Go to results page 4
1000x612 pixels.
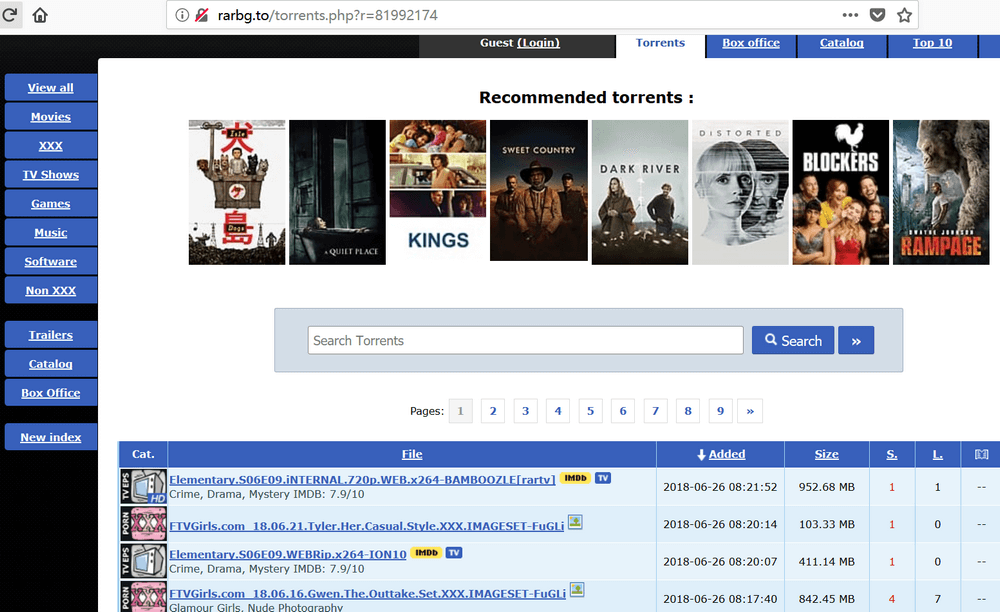point(558,411)
